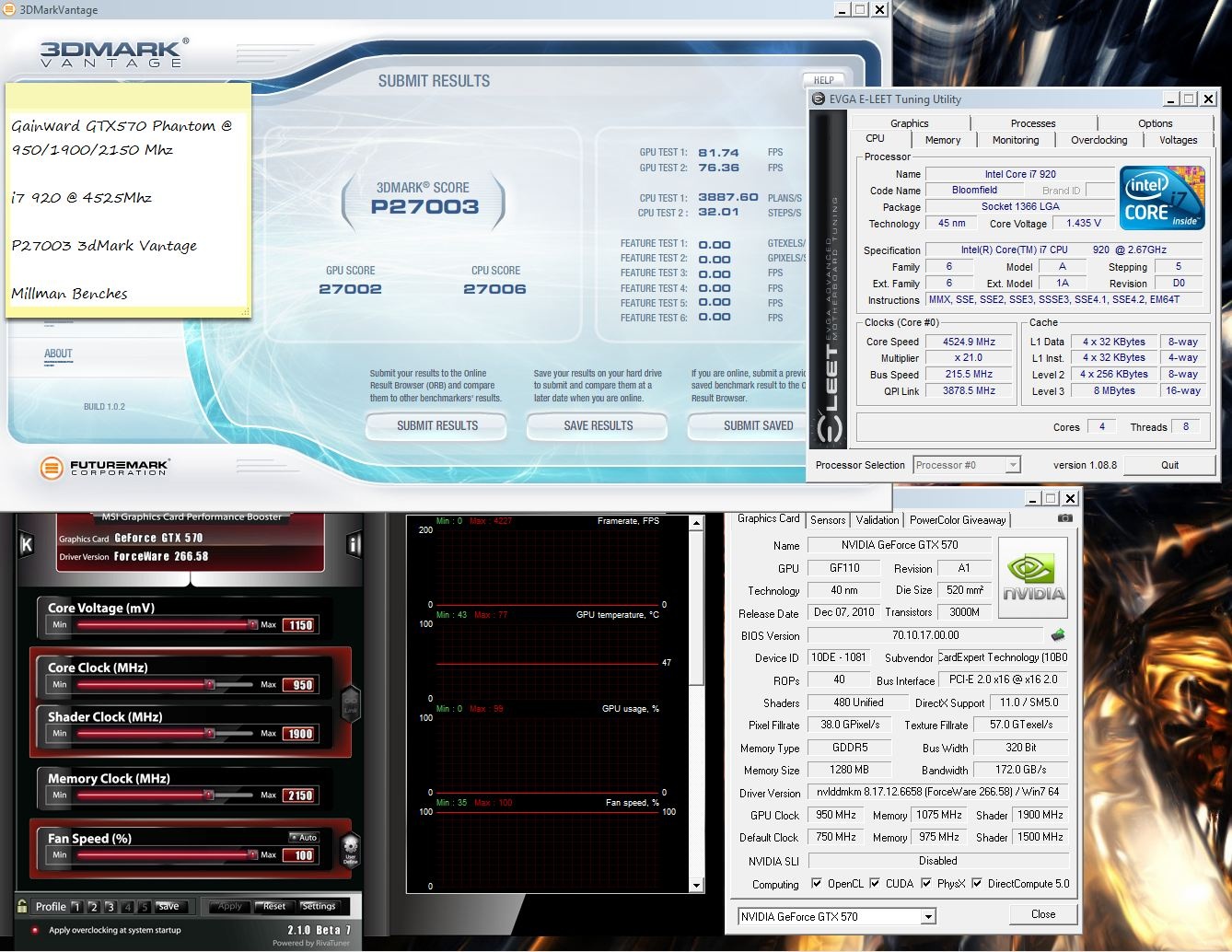The image size is (1232, 952).
Task: Click the SAVE RESULTS button in 3DMark
Action: 599,426
